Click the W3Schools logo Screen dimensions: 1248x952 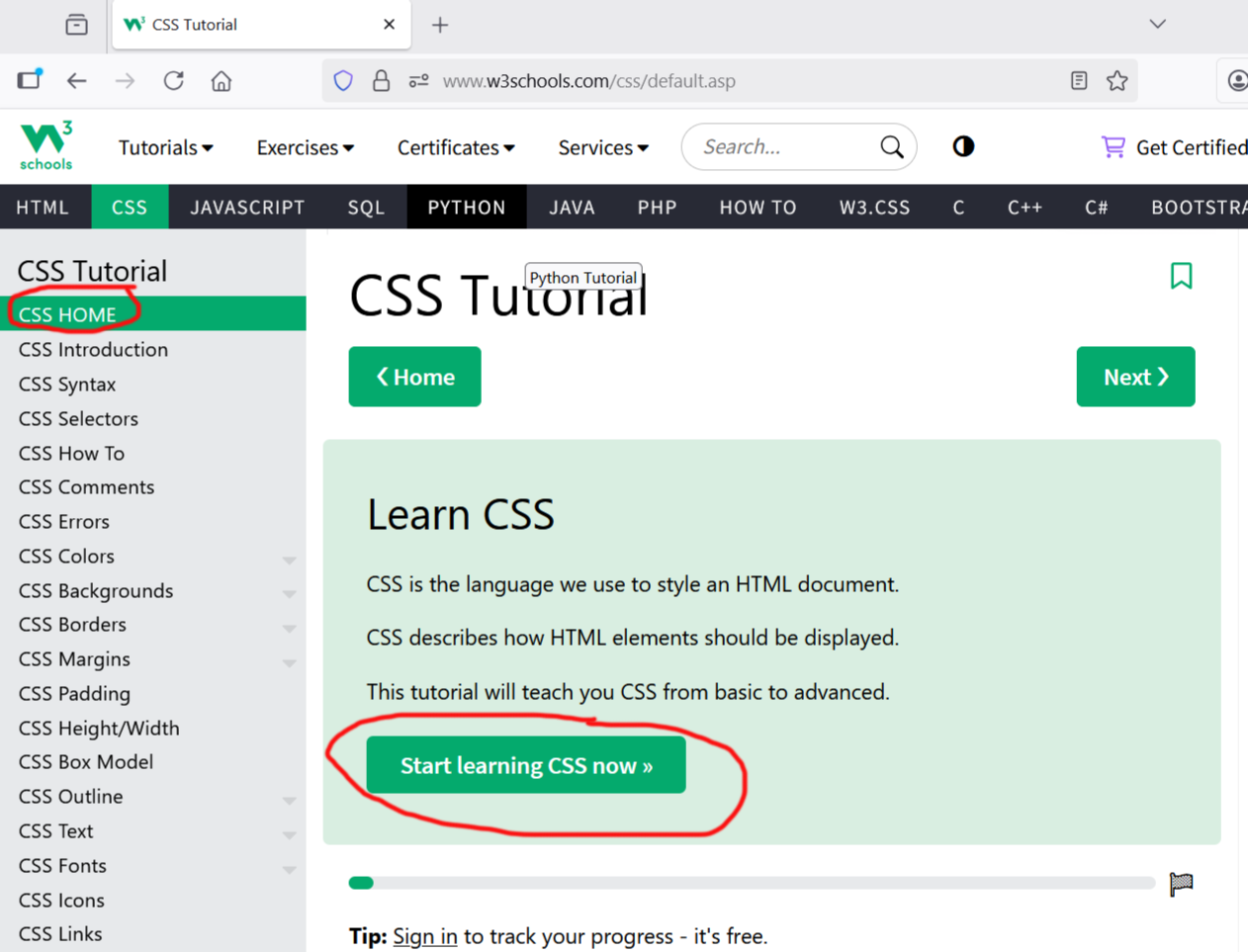[46, 145]
